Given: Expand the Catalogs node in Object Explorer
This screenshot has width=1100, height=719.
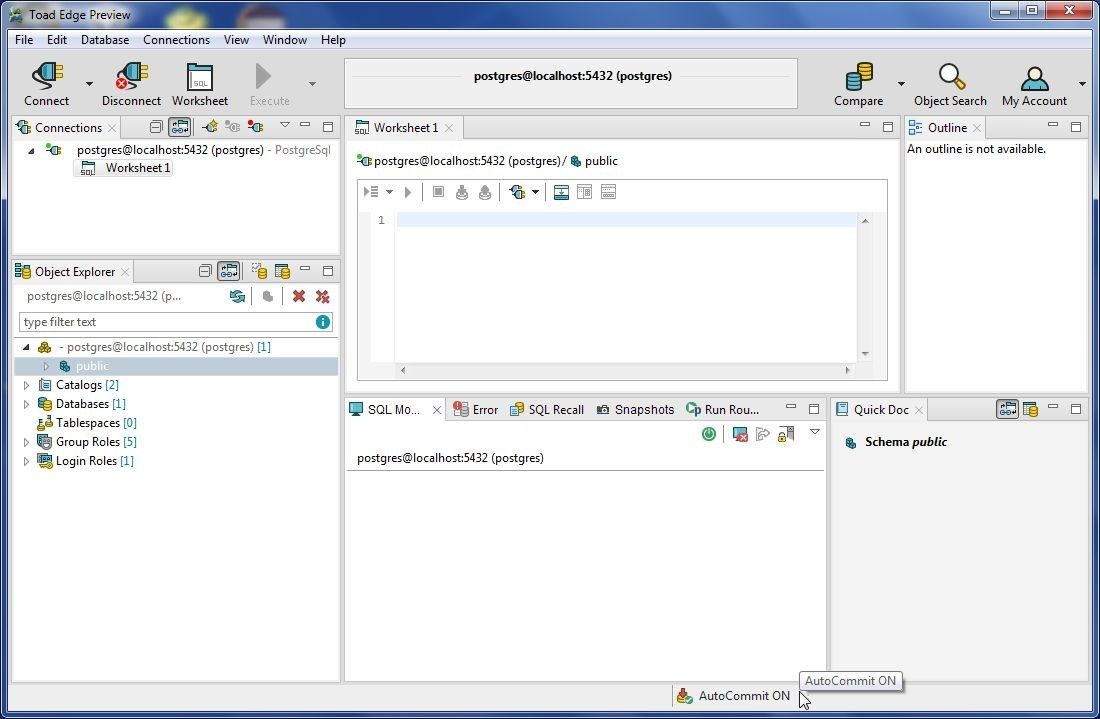Looking at the screenshot, I should point(26,384).
